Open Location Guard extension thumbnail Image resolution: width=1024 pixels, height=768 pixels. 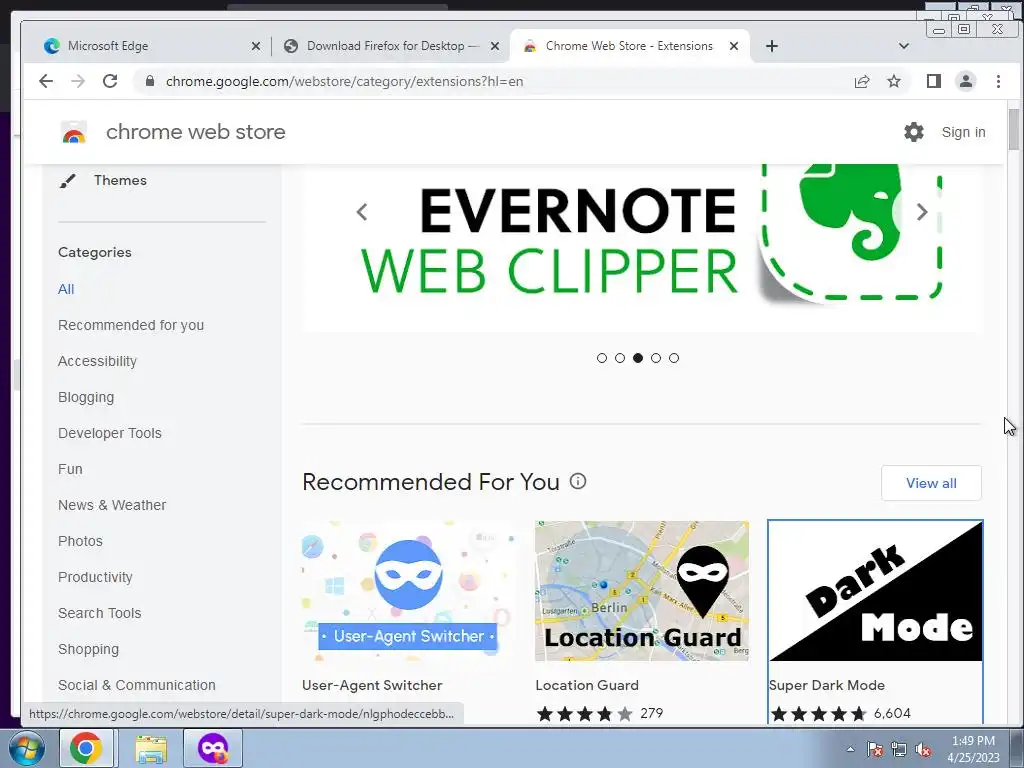(641, 591)
